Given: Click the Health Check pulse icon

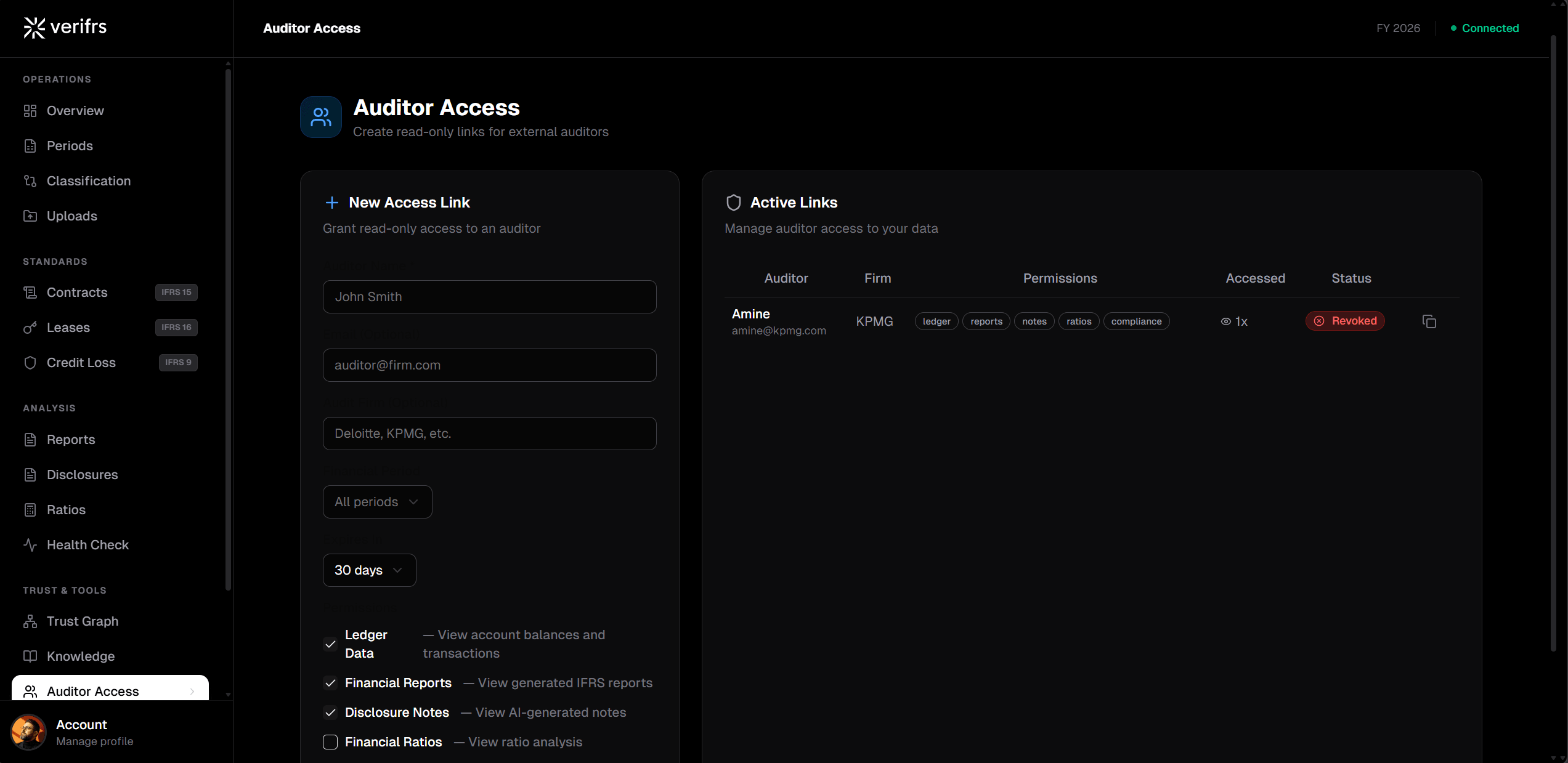Looking at the screenshot, I should 30,544.
